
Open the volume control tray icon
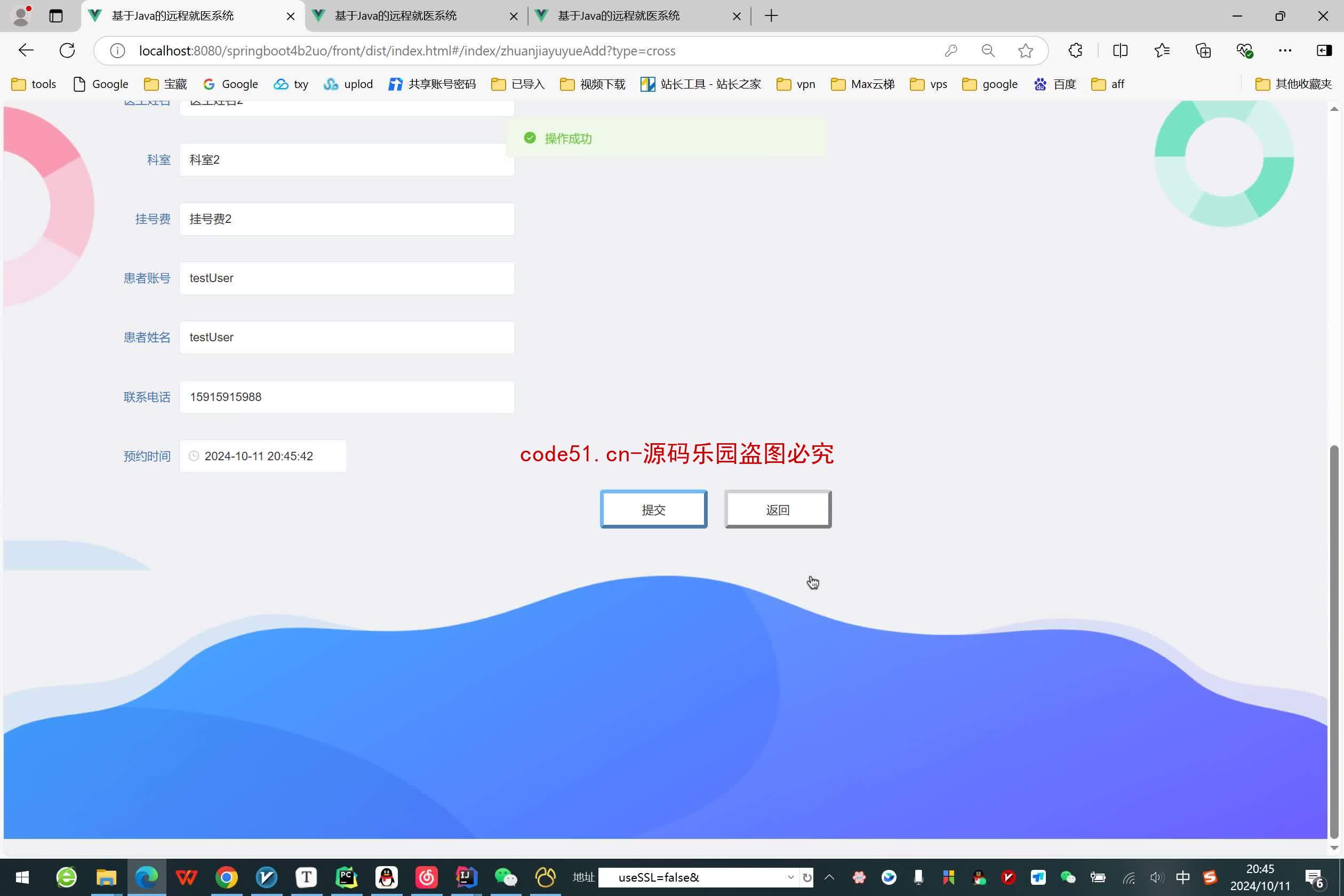click(1157, 877)
